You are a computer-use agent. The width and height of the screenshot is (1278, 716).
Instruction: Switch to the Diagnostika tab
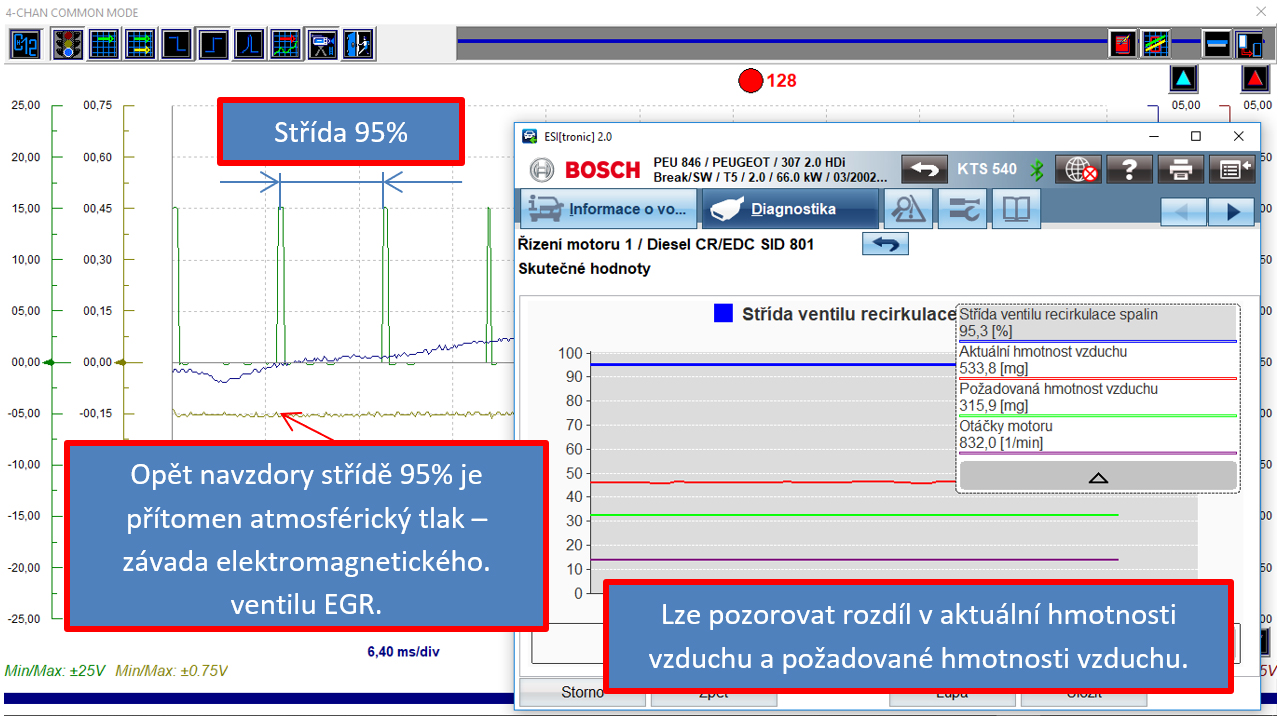pyautogui.click(x=790, y=209)
